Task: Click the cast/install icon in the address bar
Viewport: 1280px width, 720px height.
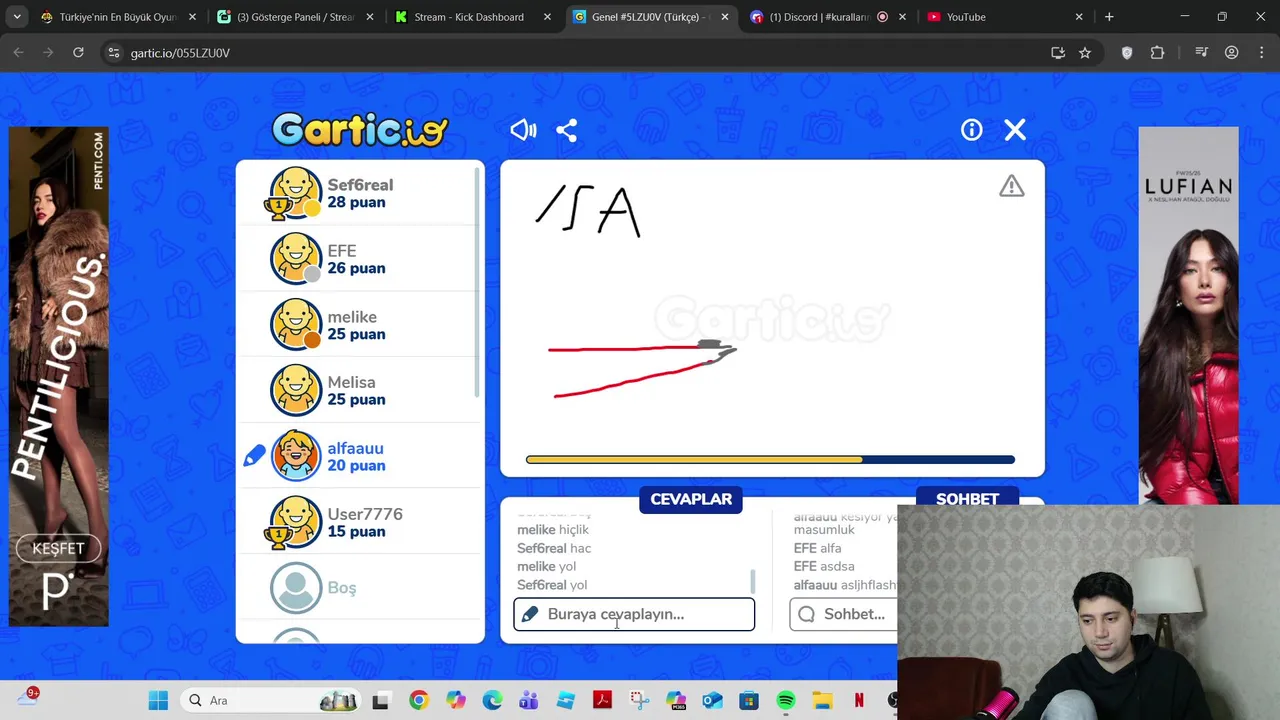Action: tap(1058, 53)
